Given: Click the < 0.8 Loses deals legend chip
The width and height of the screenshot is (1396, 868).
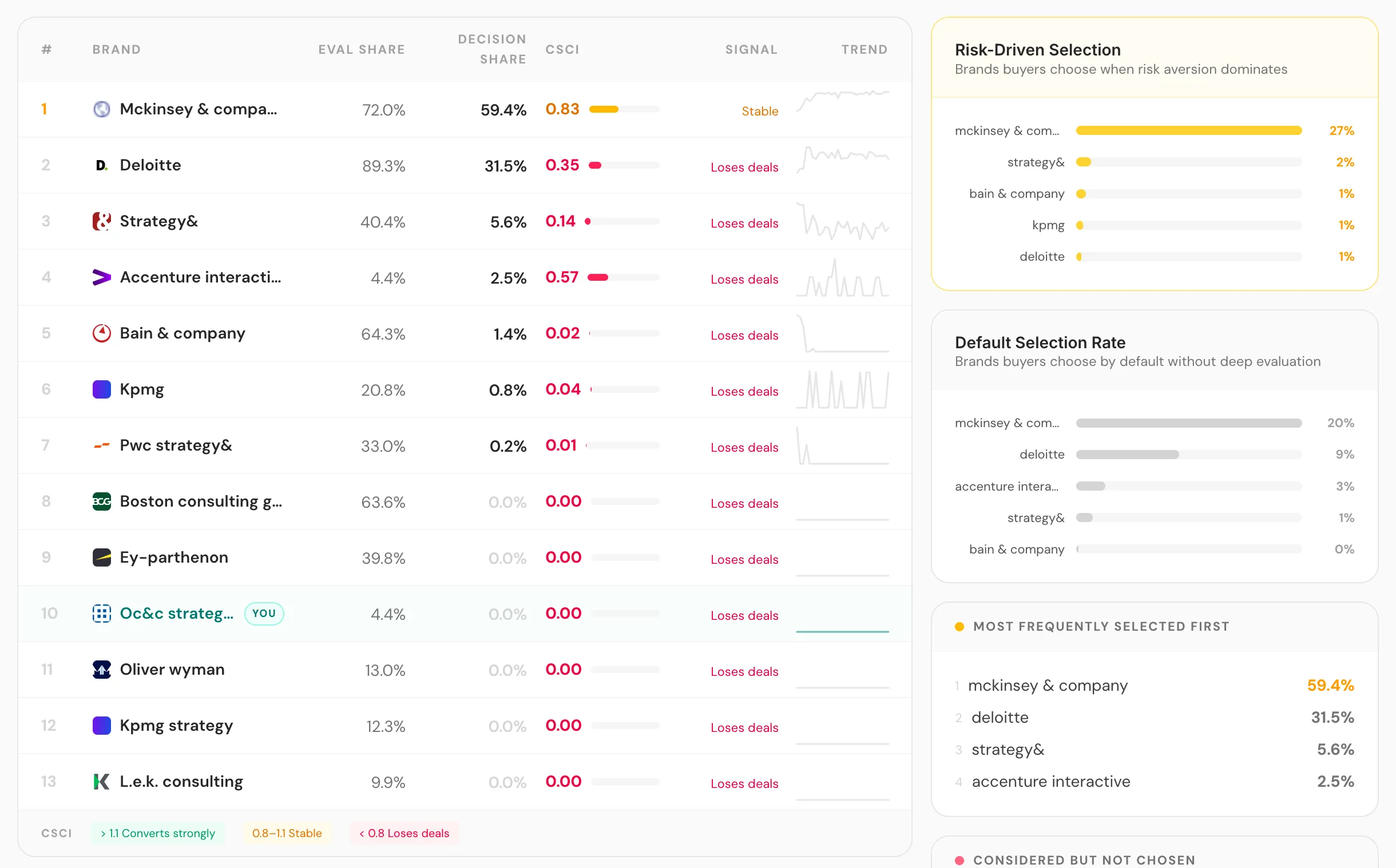Looking at the screenshot, I should [x=404, y=833].
